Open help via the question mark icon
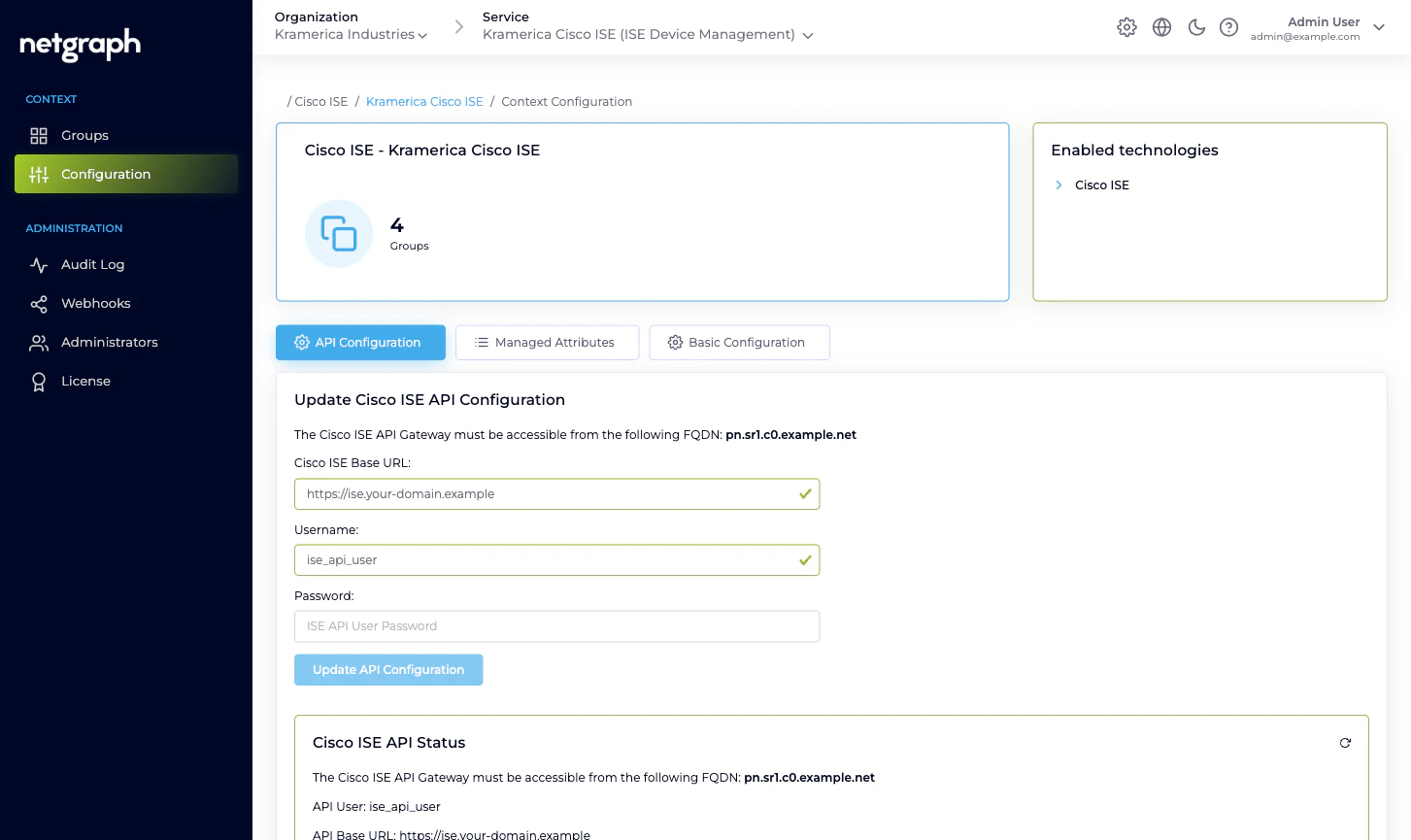The image size is (1411, 840). click(1228, 27)
